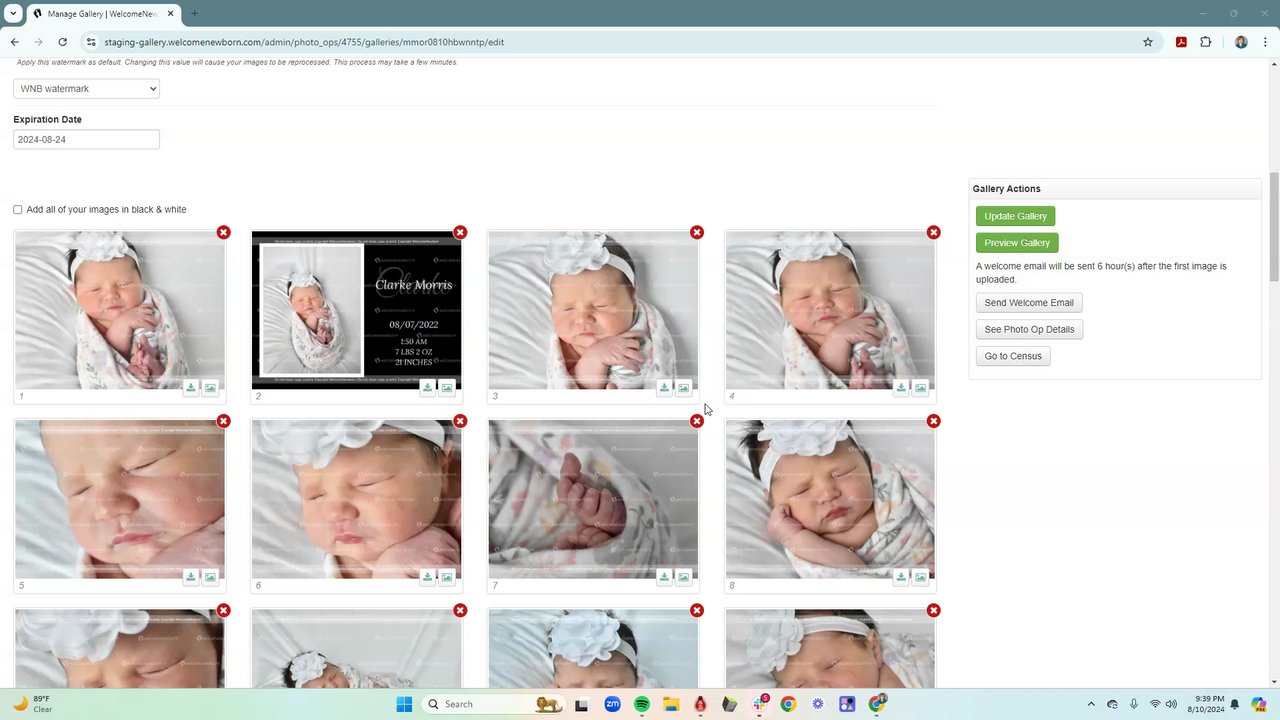Open the Chrome profile avatar

coord(1241,42)
